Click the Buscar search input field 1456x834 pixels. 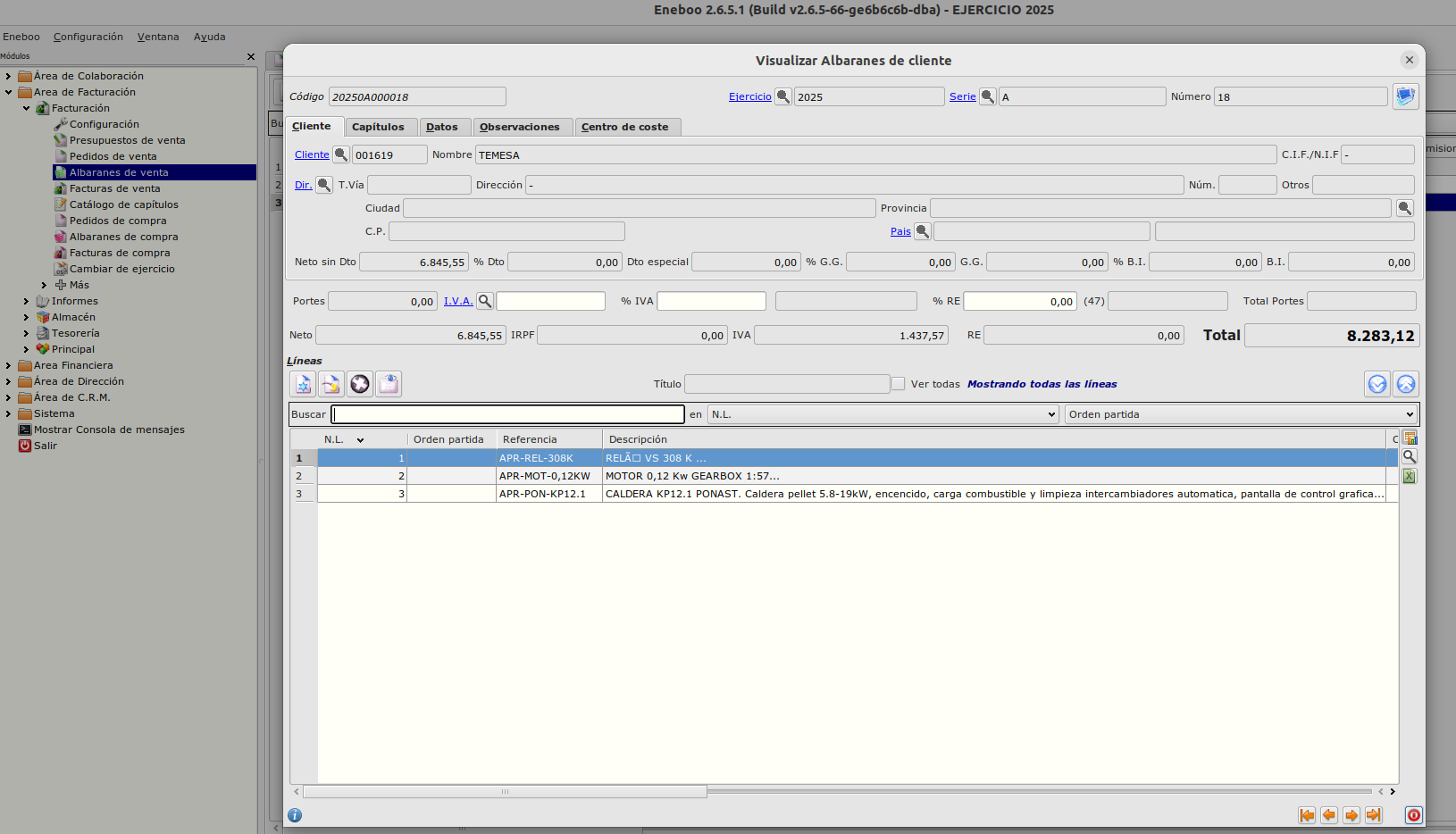(x=508, y=414)
